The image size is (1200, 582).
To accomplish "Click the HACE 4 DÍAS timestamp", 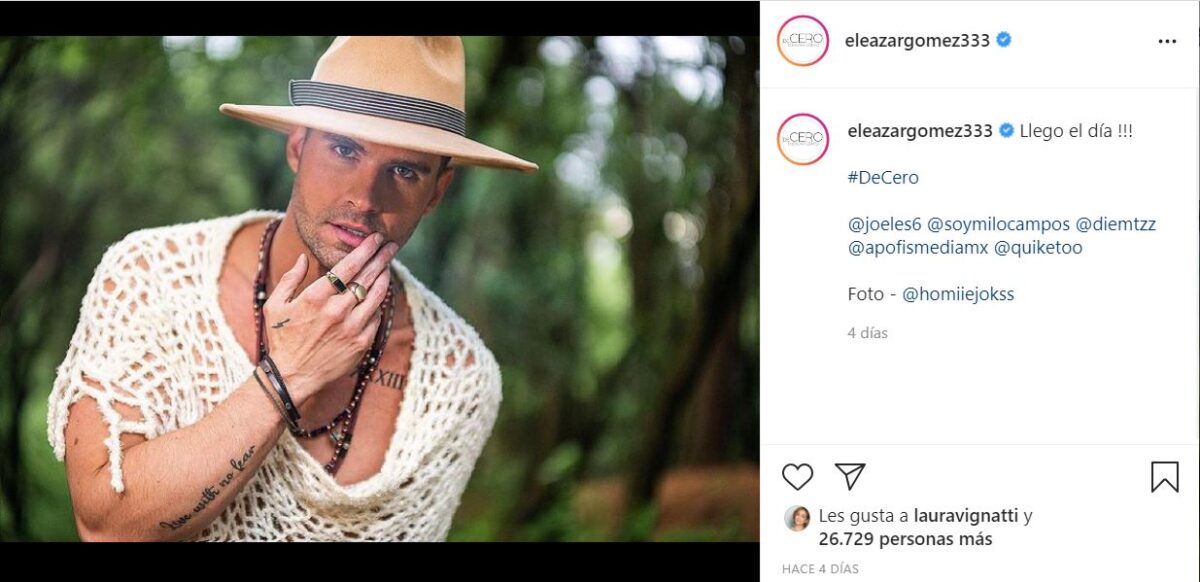I will coord(820,569).
